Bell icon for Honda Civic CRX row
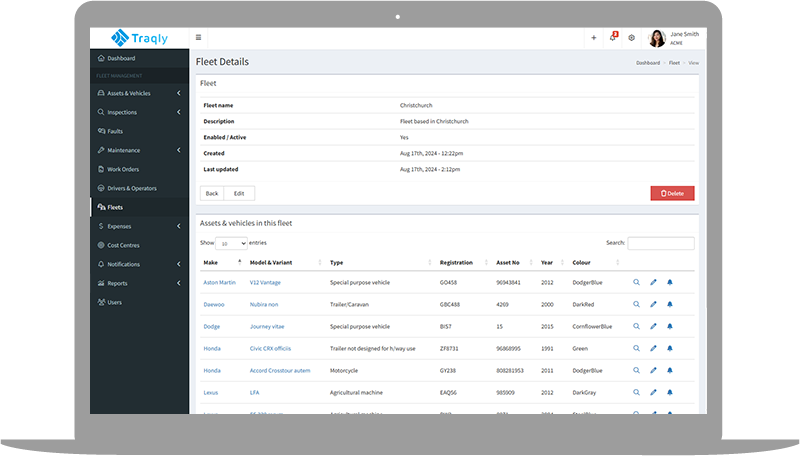Screen dimensions: 800x456 point(670,348)
